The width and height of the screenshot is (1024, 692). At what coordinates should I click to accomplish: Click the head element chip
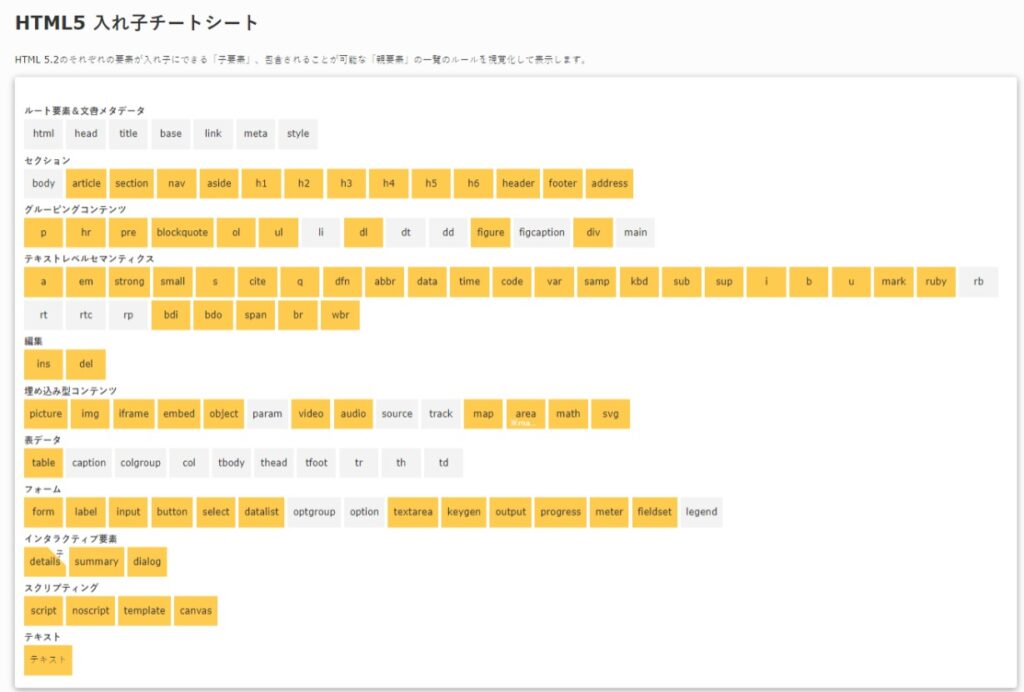click(85, 133)
